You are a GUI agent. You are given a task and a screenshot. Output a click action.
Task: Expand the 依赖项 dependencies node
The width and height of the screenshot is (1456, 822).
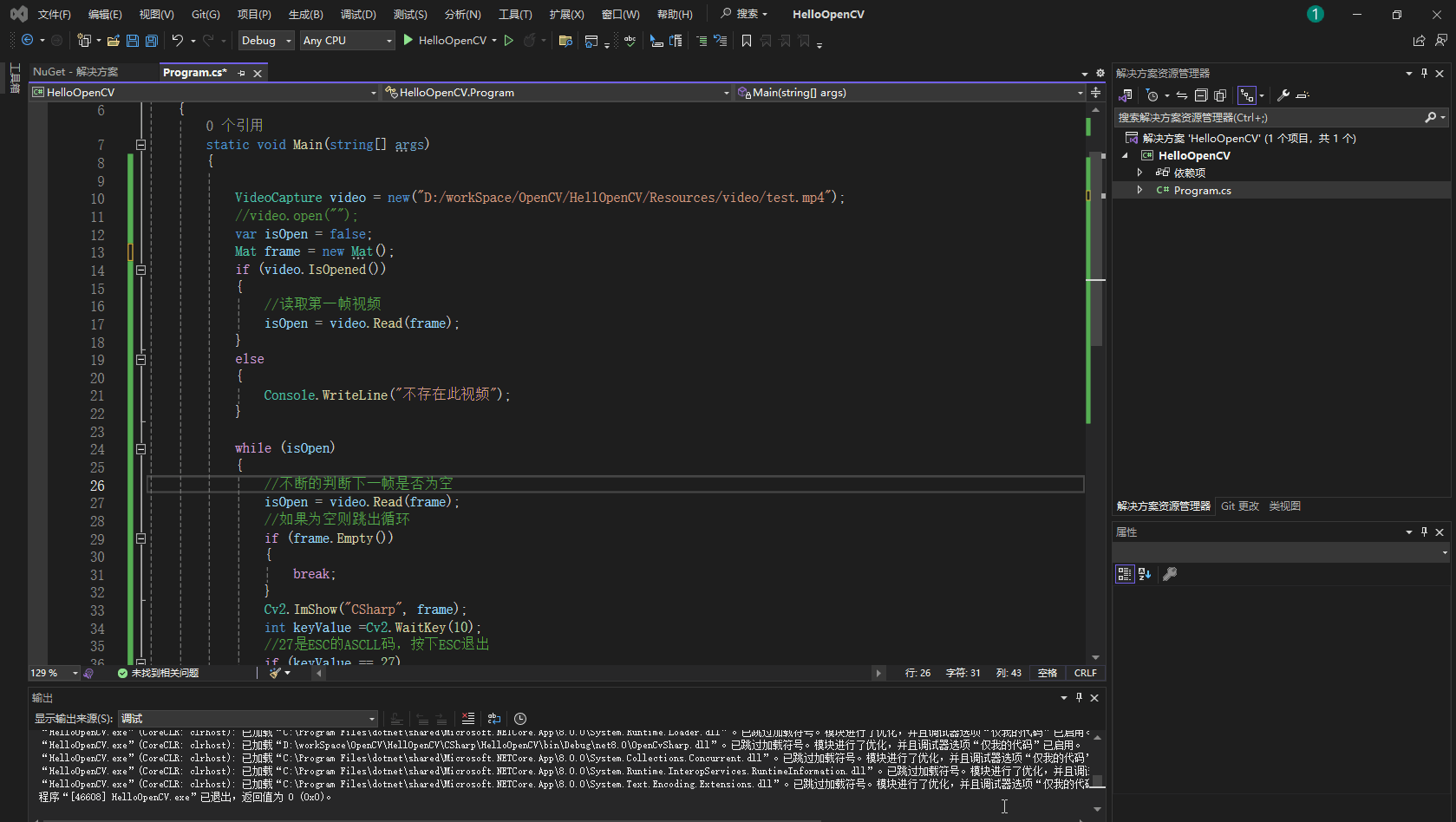click(x=1139, y=173)
